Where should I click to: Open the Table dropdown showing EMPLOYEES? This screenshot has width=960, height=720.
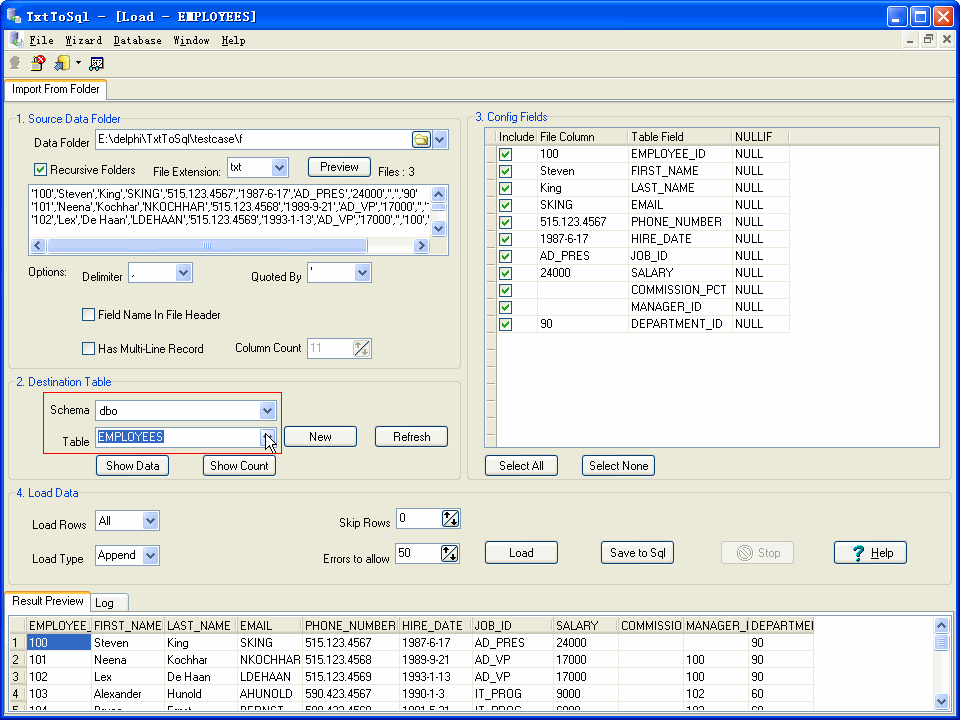click(267, 437)
